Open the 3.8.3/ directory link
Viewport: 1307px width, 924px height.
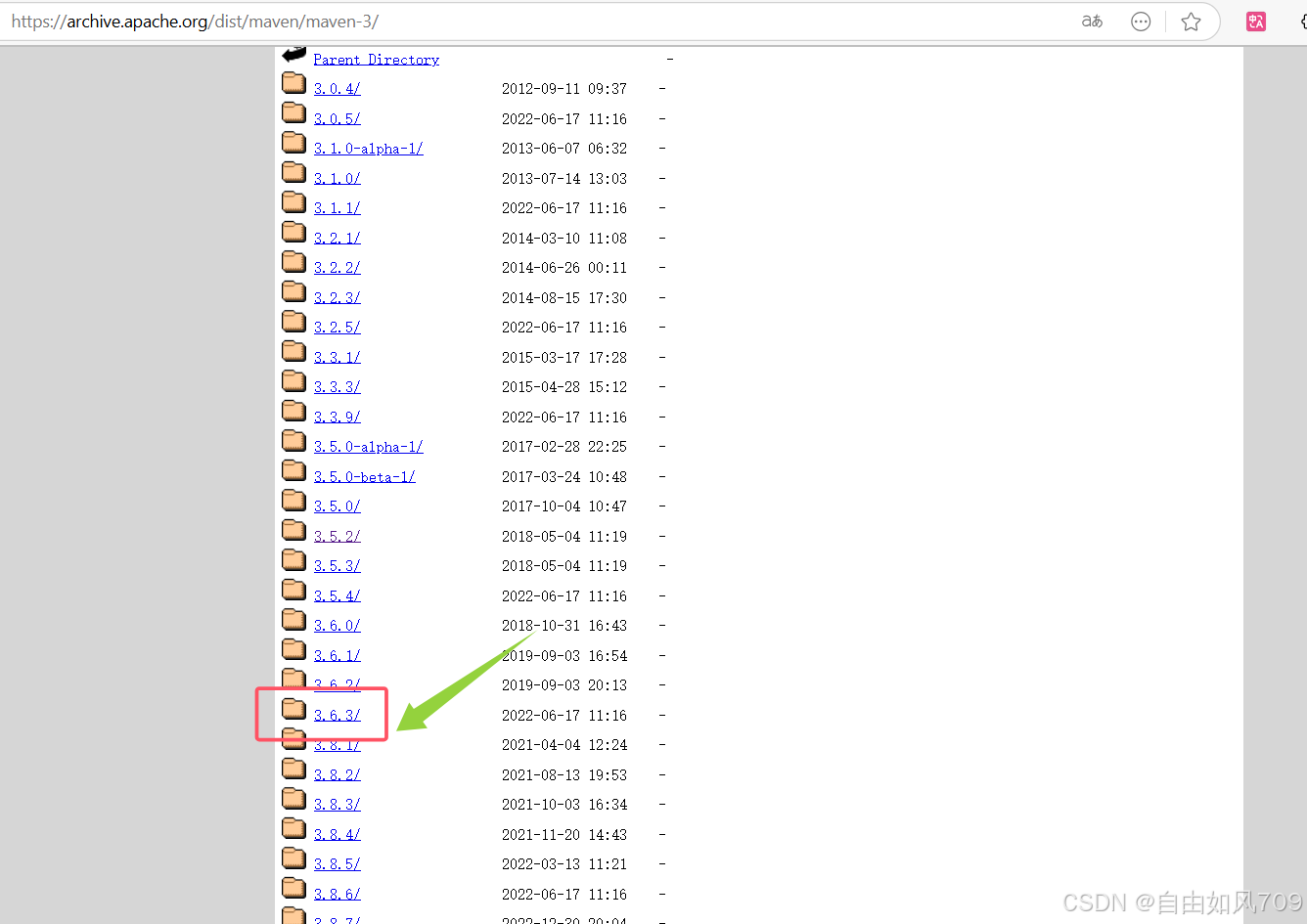click(338, 805)
